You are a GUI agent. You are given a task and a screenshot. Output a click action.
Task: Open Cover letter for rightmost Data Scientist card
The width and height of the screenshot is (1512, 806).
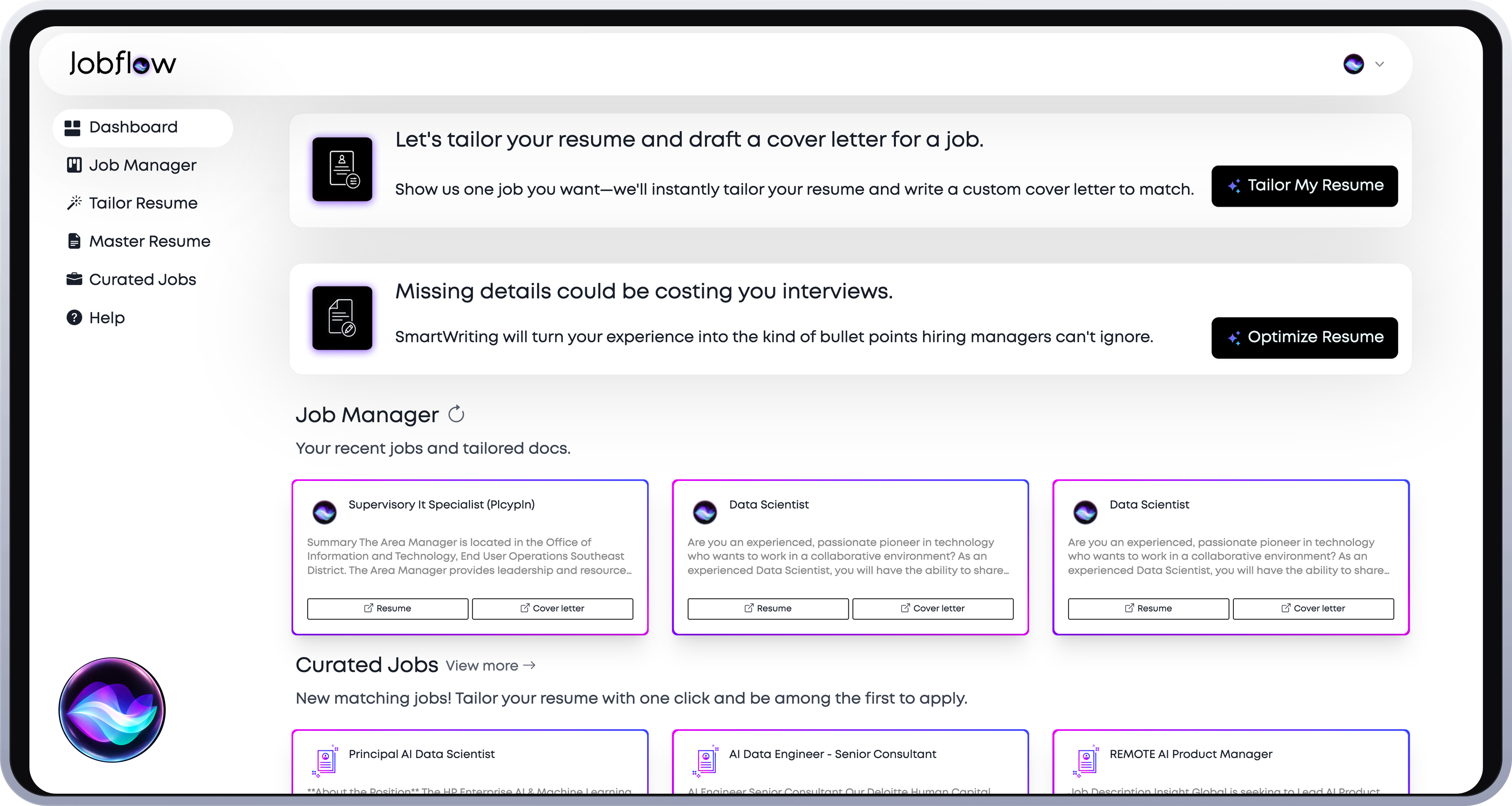coord(1313,609)
